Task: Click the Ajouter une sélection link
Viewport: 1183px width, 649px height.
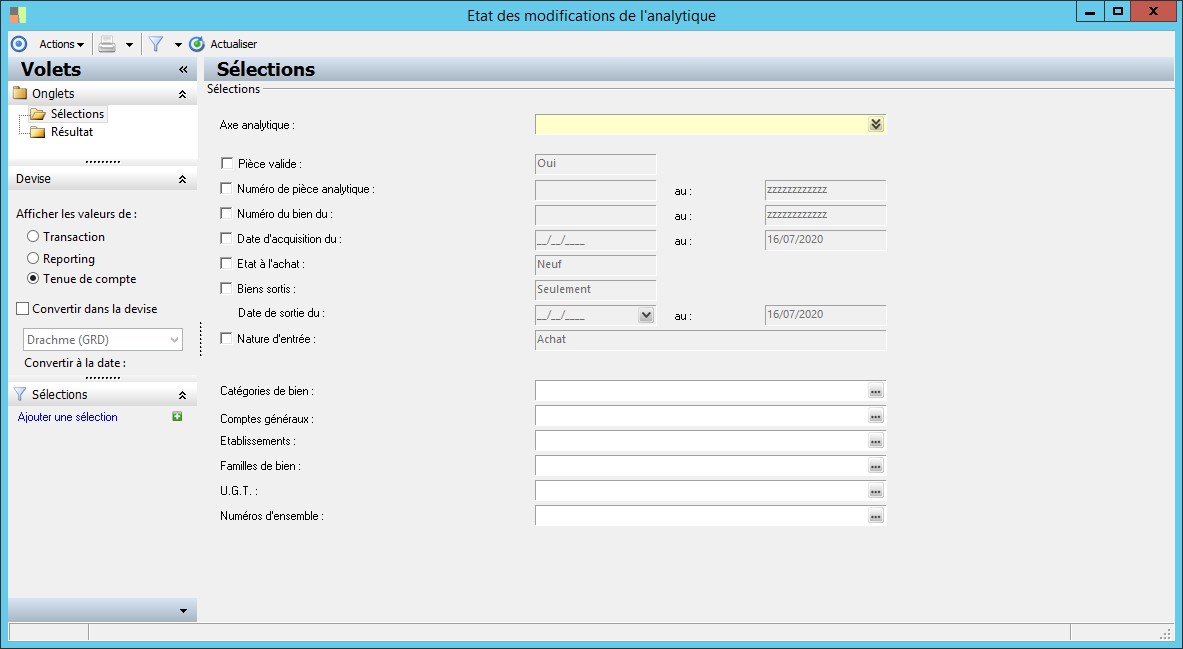Action: (67, 417)
